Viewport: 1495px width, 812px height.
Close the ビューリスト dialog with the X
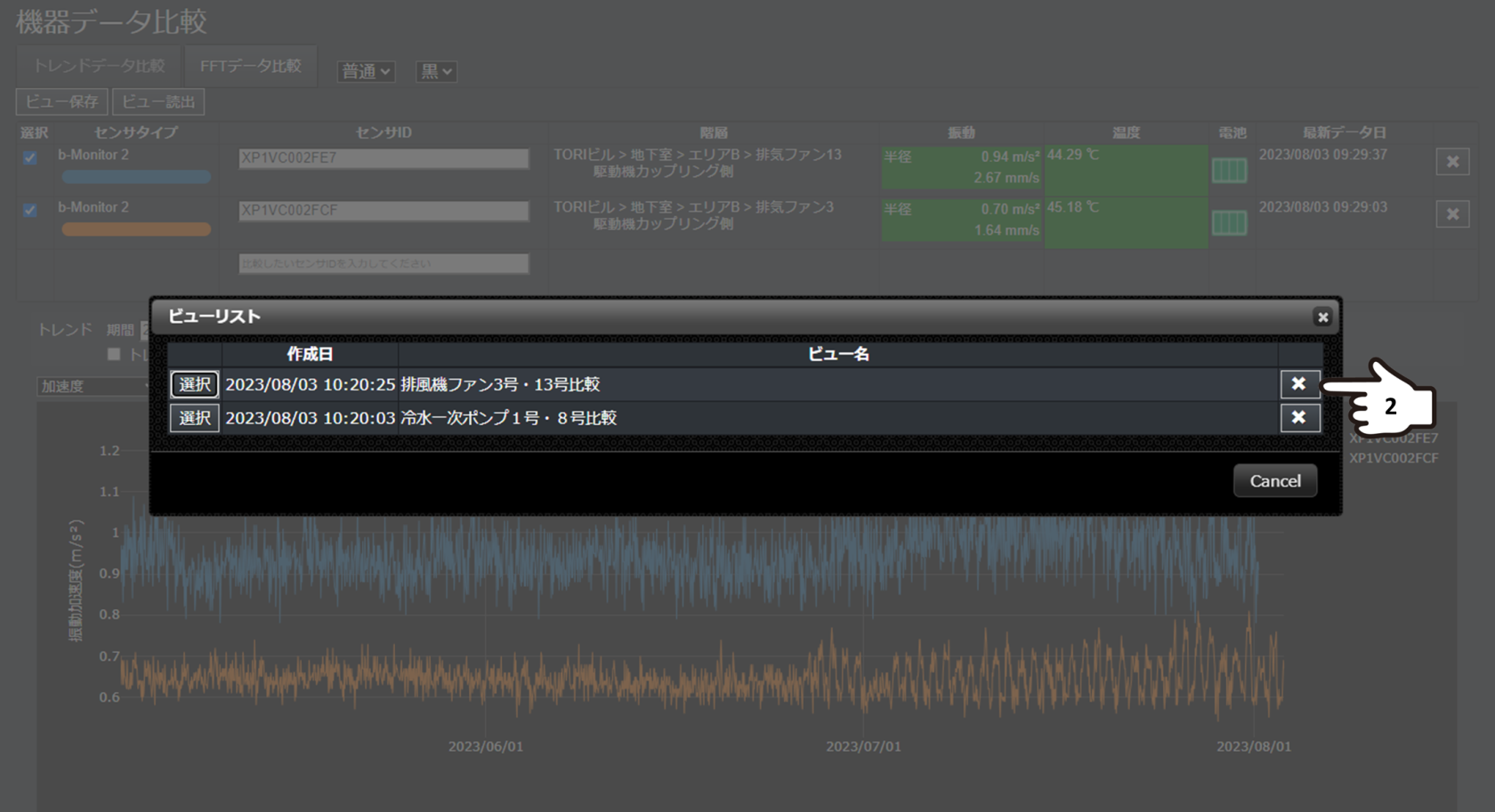(x=1322, y=317)
